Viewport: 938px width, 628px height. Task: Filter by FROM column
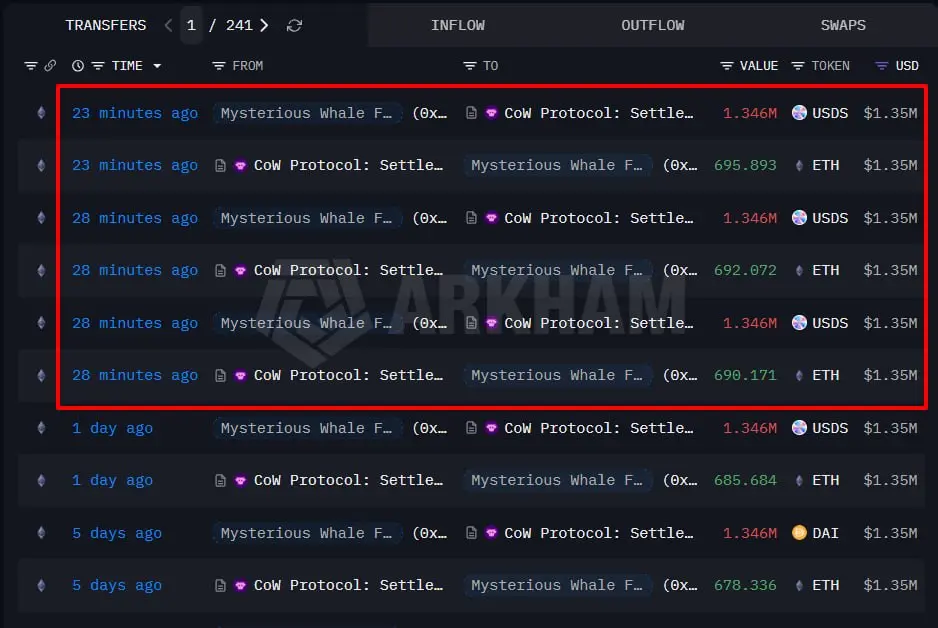point(219,66)
